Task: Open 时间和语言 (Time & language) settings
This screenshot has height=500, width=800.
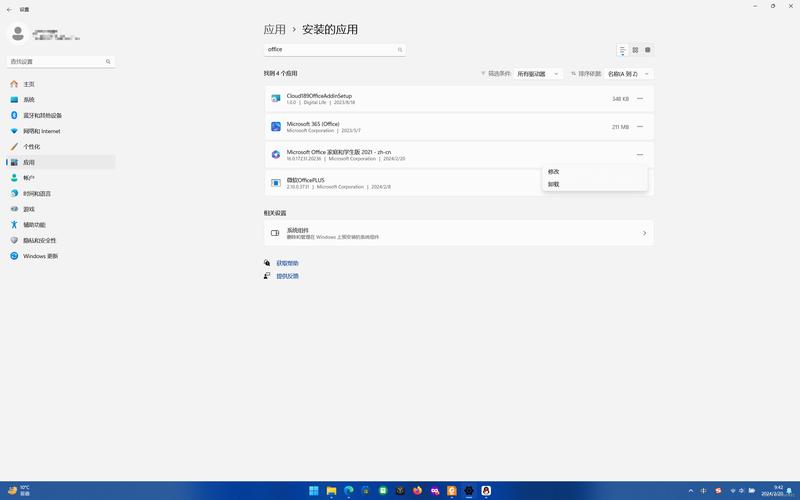Action: (61, 194)
